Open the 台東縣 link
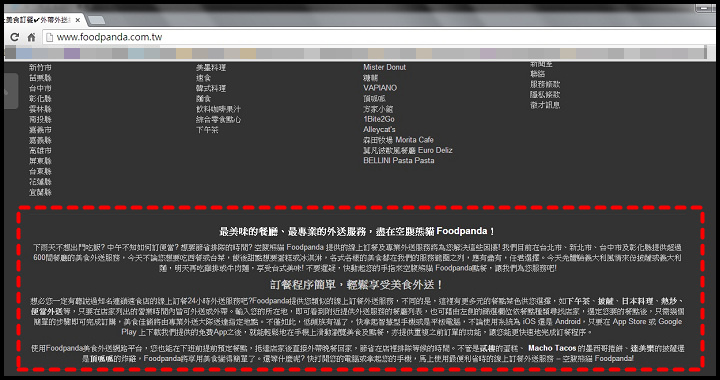720x380 pixels. [40, 172]
